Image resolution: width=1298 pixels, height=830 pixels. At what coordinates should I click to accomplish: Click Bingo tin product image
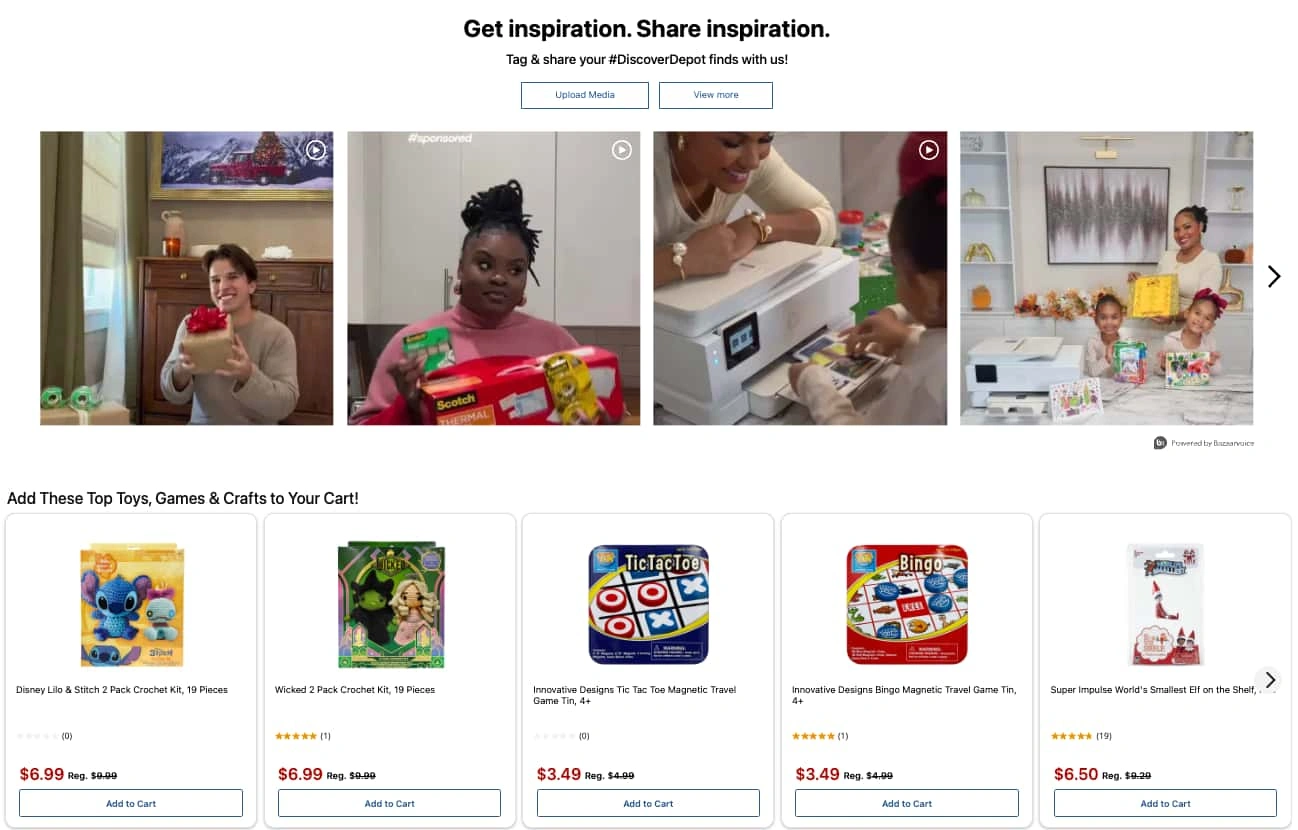coord(907,604)
